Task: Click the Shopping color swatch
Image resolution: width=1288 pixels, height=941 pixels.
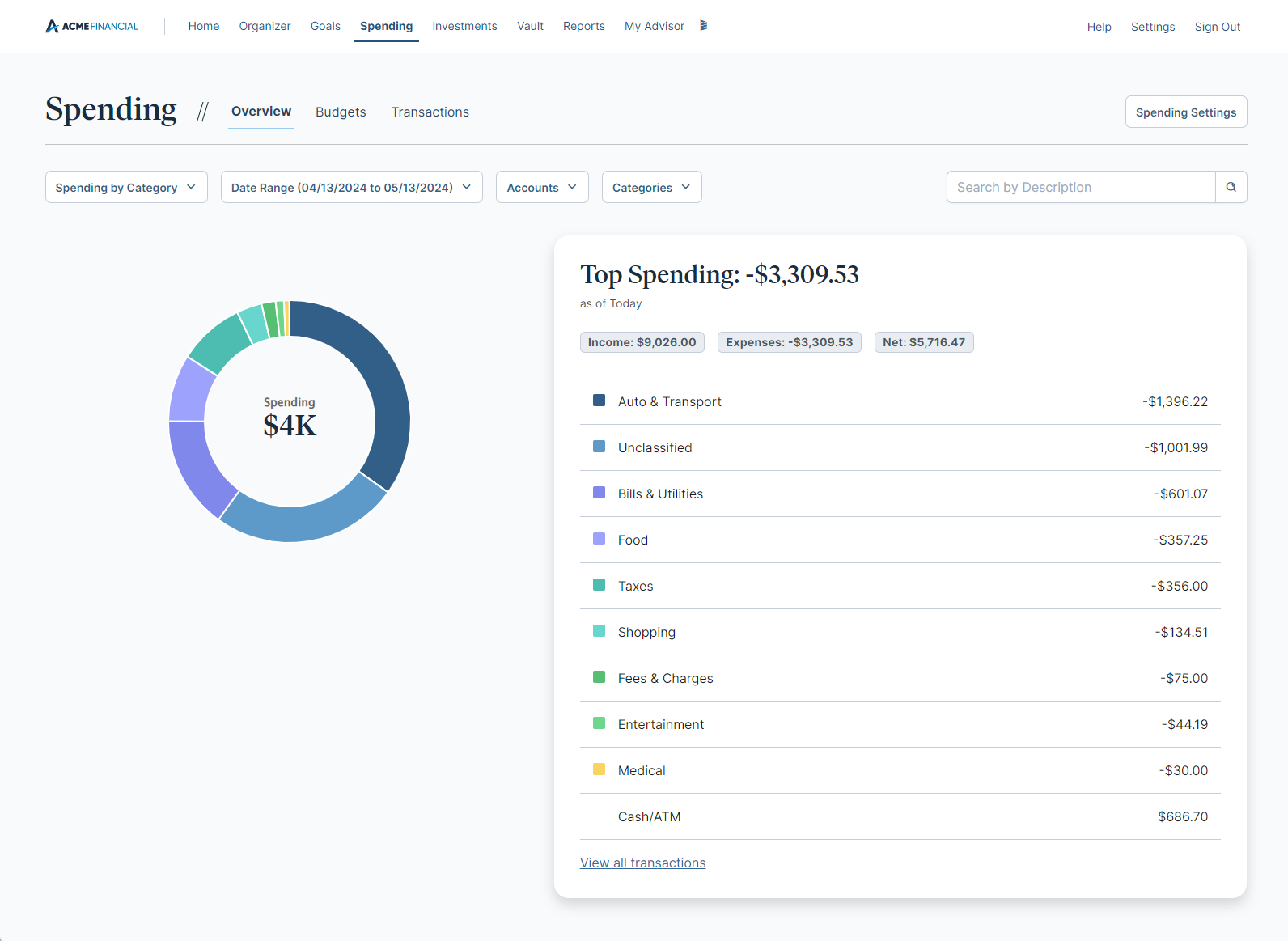Action: point(599,631)
